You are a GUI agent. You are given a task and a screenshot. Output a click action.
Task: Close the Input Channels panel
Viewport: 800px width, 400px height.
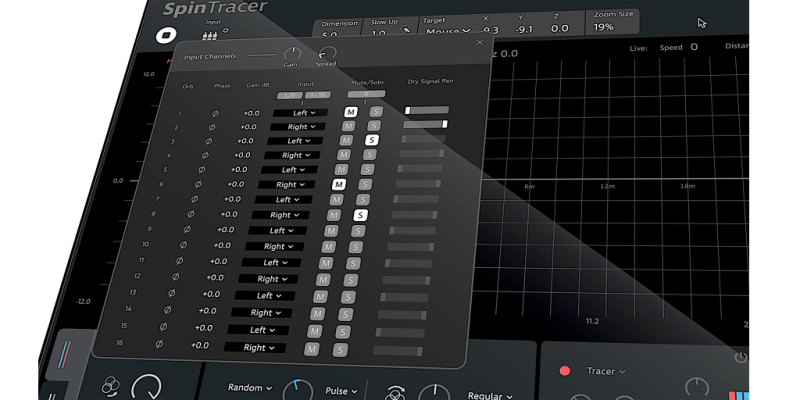coord(479,43)
